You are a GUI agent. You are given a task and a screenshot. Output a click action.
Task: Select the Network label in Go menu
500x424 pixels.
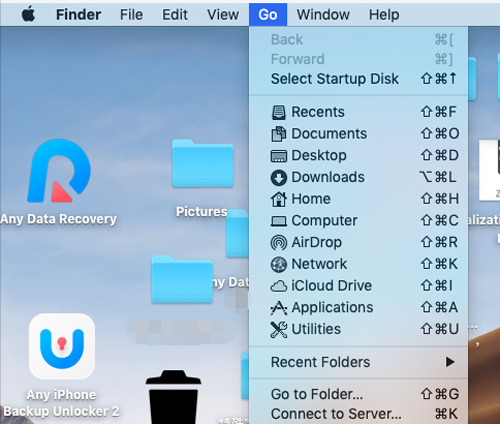click(x=319, y=264)
